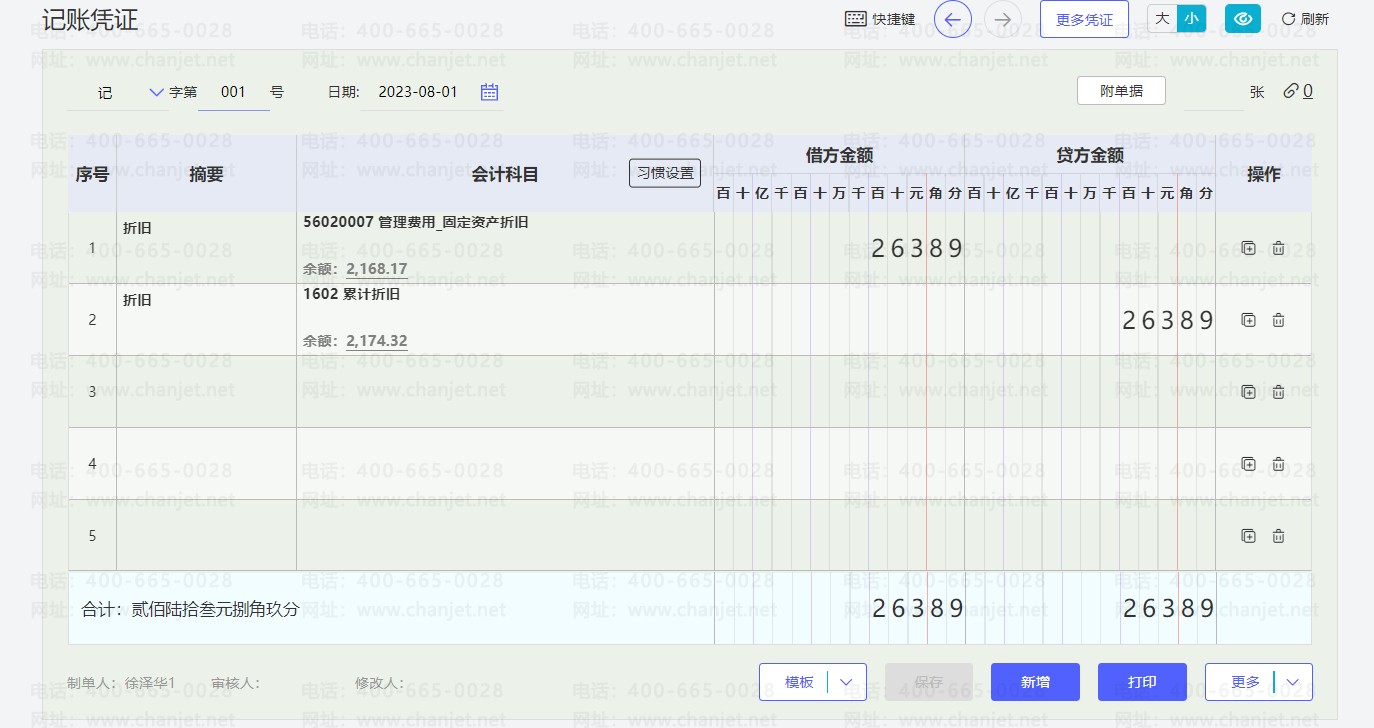Open the 更多 dropdown arrow at bottom
Image resolution: width=1374 pixels, height=728 pixels.
[x=1293, y=682]
